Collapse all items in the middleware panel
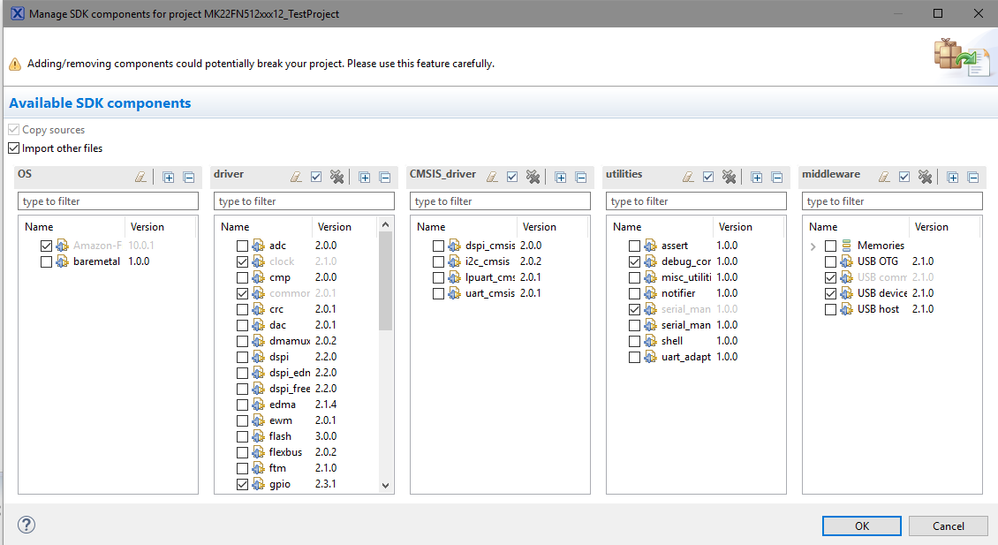The image size is (998, 545). coord(973,177)
